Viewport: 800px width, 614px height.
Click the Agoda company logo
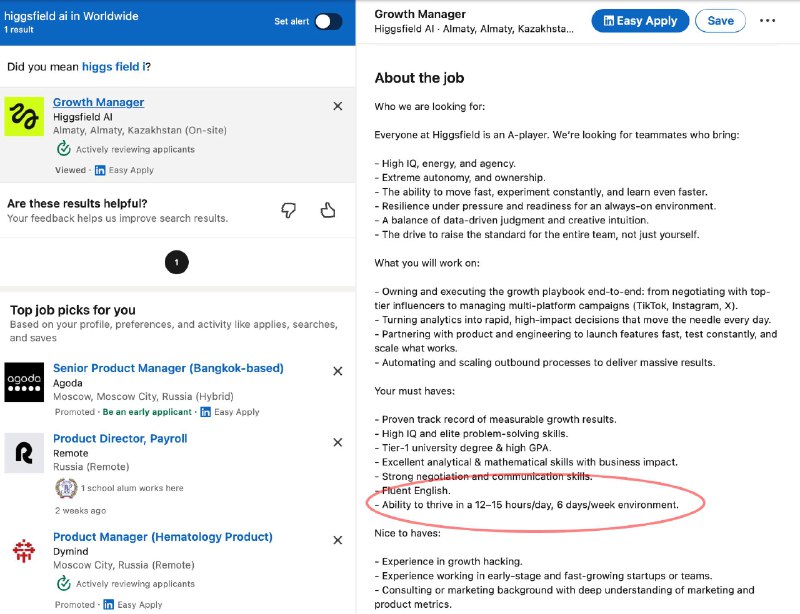click(x=24, y=382)
